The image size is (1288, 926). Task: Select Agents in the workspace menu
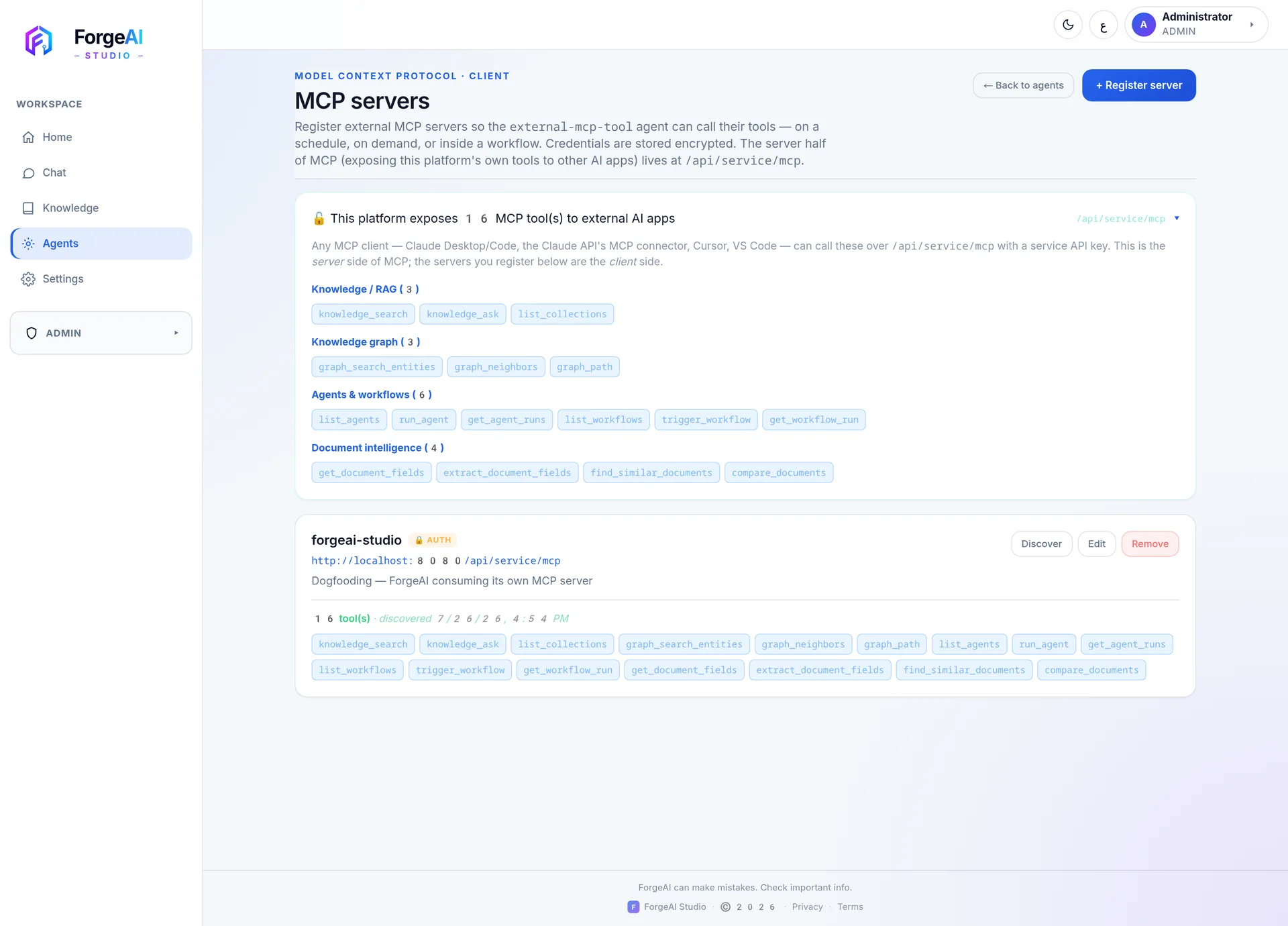101,244
